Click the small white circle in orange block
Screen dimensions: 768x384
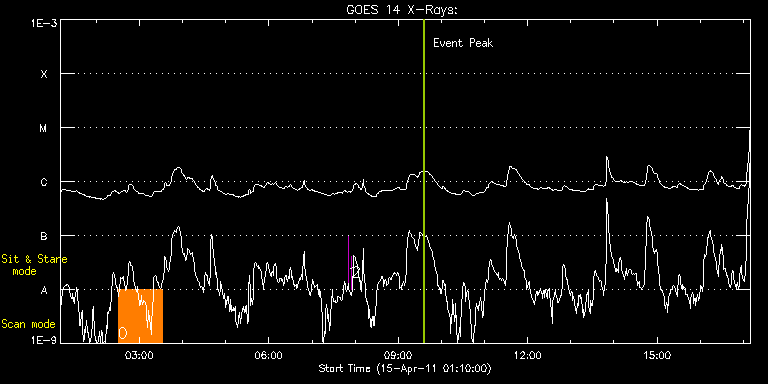(x=123, y=333)
